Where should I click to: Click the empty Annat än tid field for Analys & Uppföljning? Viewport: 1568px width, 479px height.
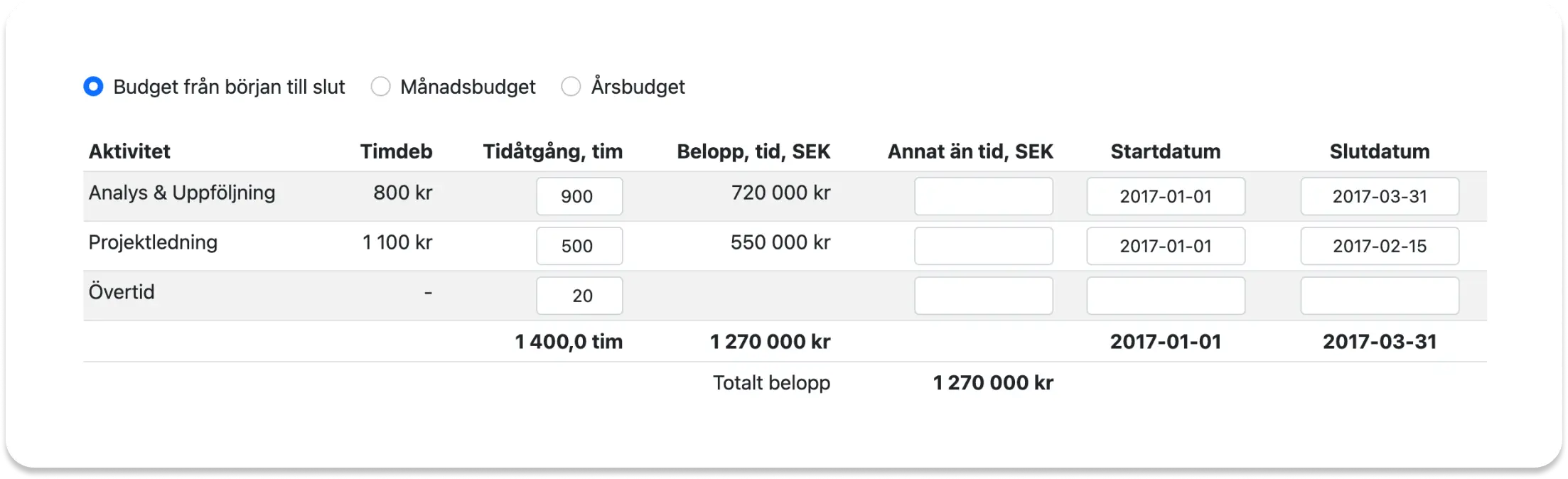click(x=983, y=196)
